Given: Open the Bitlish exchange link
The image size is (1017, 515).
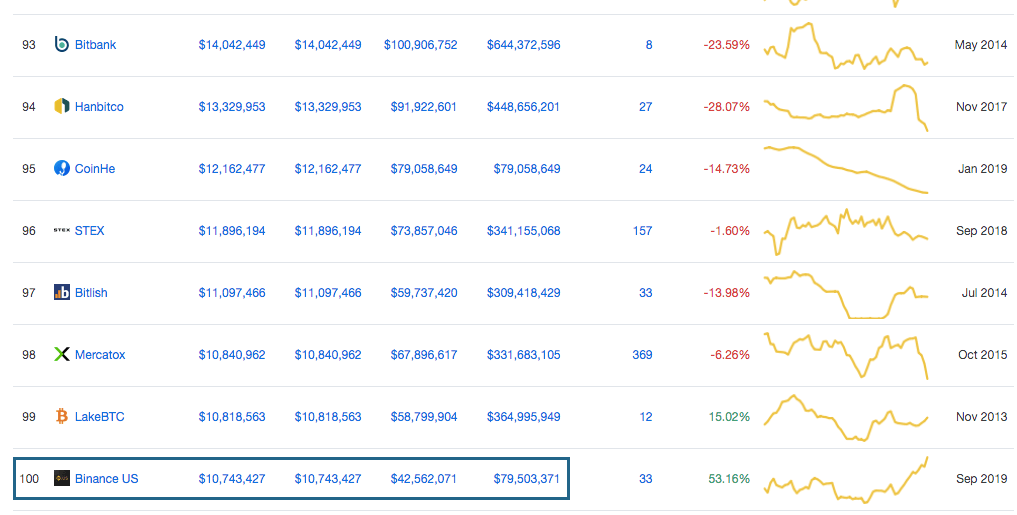Looking at the screenshot, I should tap(91, 293).
